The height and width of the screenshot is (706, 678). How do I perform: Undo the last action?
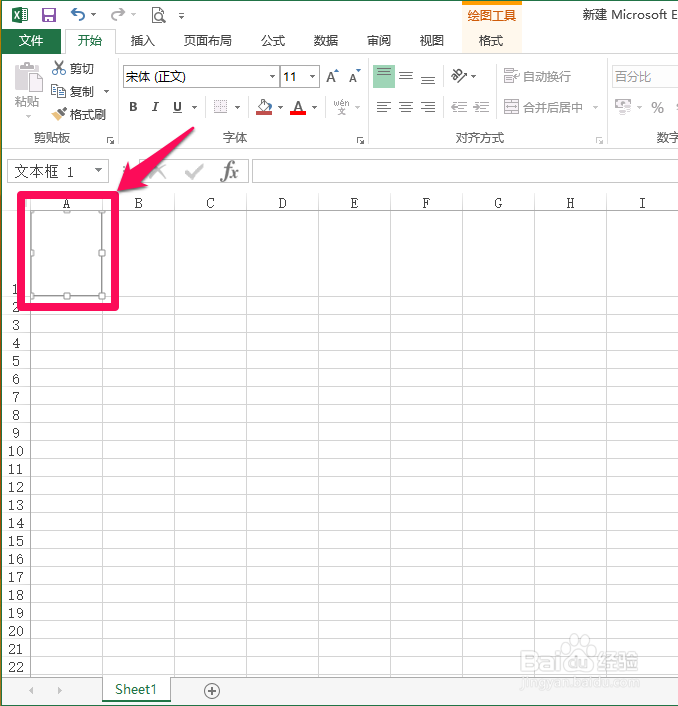tap(78, 14)
